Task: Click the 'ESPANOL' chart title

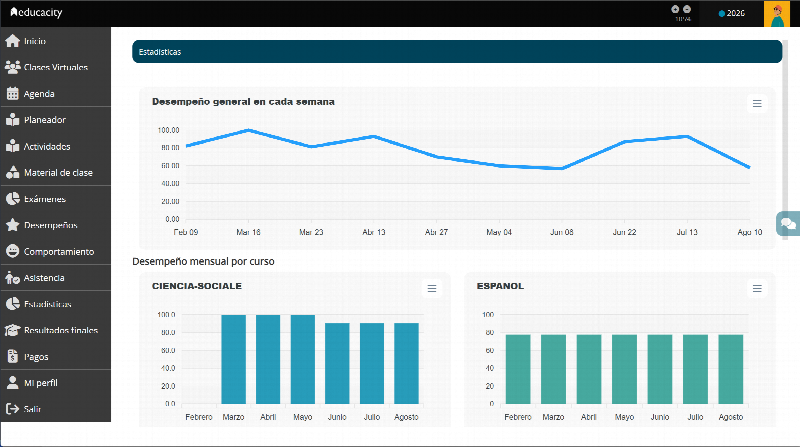Action: 500,286
